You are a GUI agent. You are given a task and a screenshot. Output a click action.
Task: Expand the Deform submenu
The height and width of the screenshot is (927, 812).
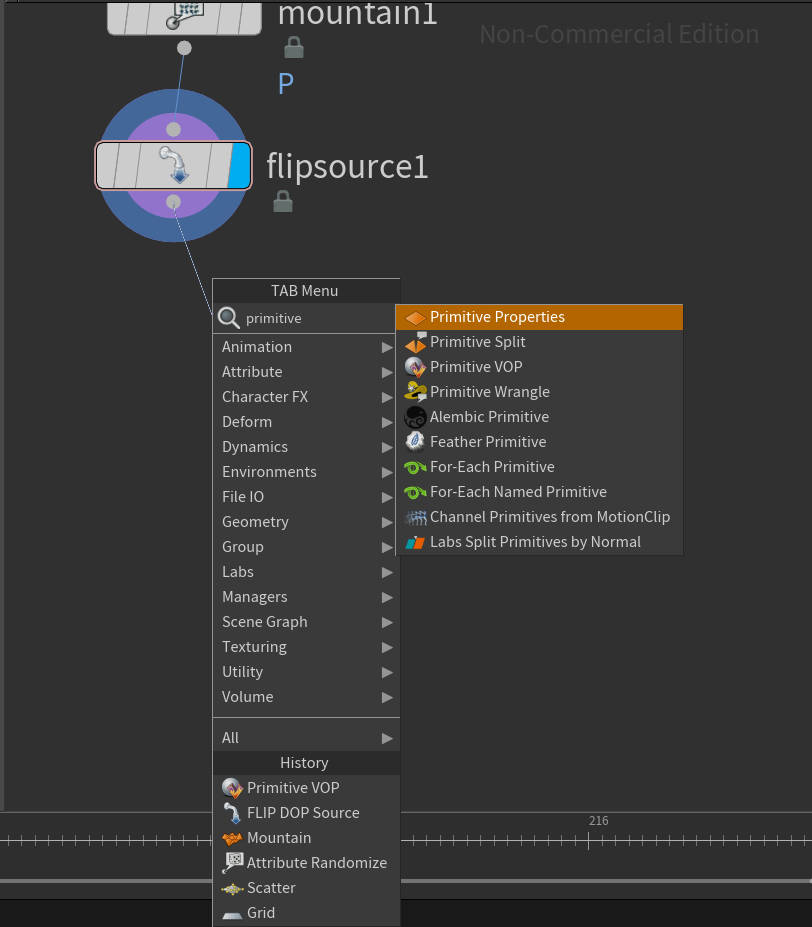pyautogui.click(x=306, y=422)
